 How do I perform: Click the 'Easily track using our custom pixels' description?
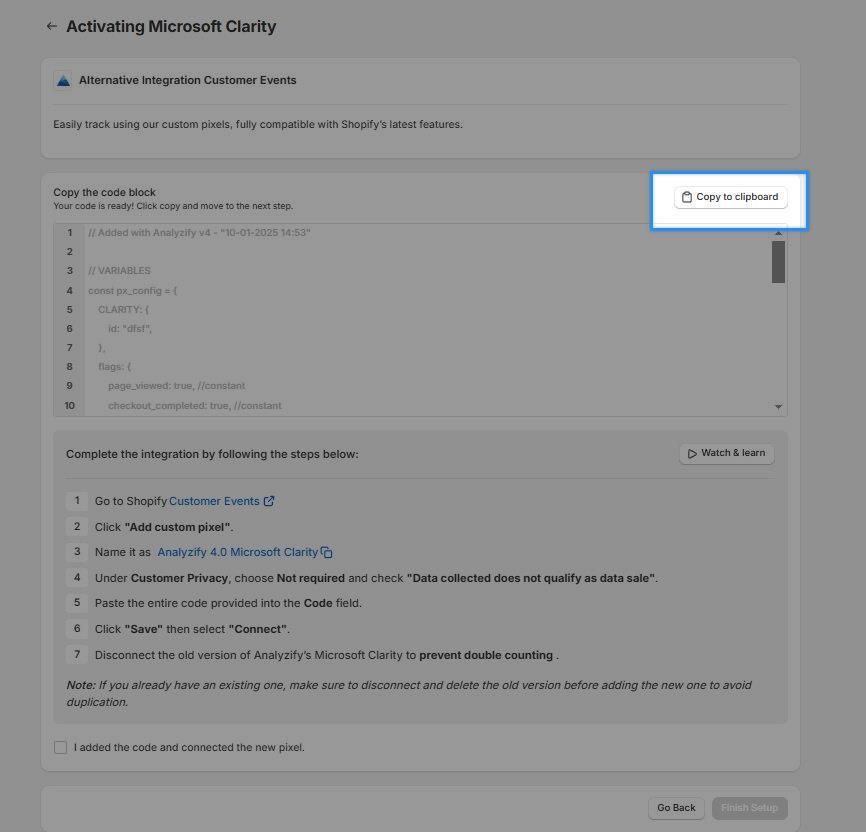[x=258, y=125]
